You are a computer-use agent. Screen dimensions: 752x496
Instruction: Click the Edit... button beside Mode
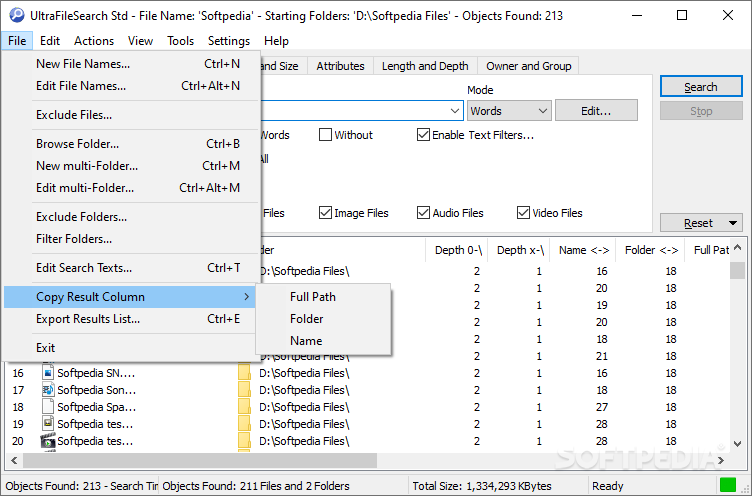pos(596,111)
